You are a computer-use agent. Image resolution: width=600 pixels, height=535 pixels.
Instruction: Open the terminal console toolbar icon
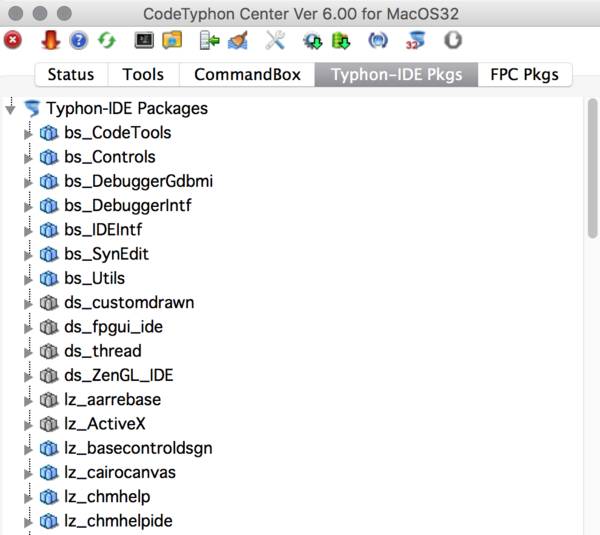[x=144, y=40]
